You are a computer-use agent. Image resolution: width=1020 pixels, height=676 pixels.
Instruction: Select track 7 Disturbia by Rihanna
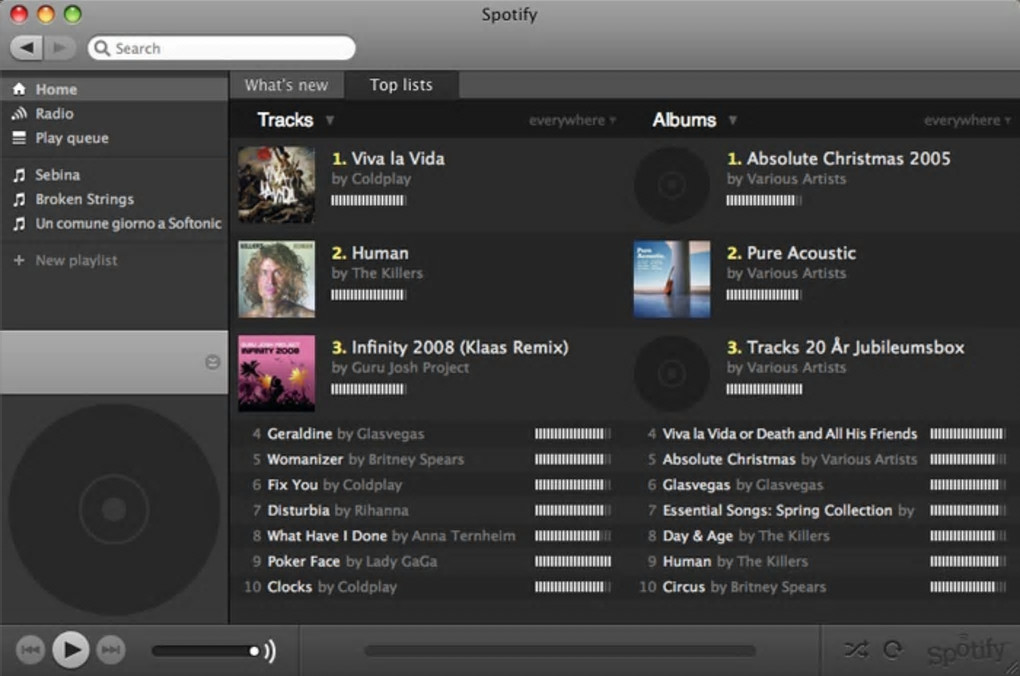click(x=429, y=510)
